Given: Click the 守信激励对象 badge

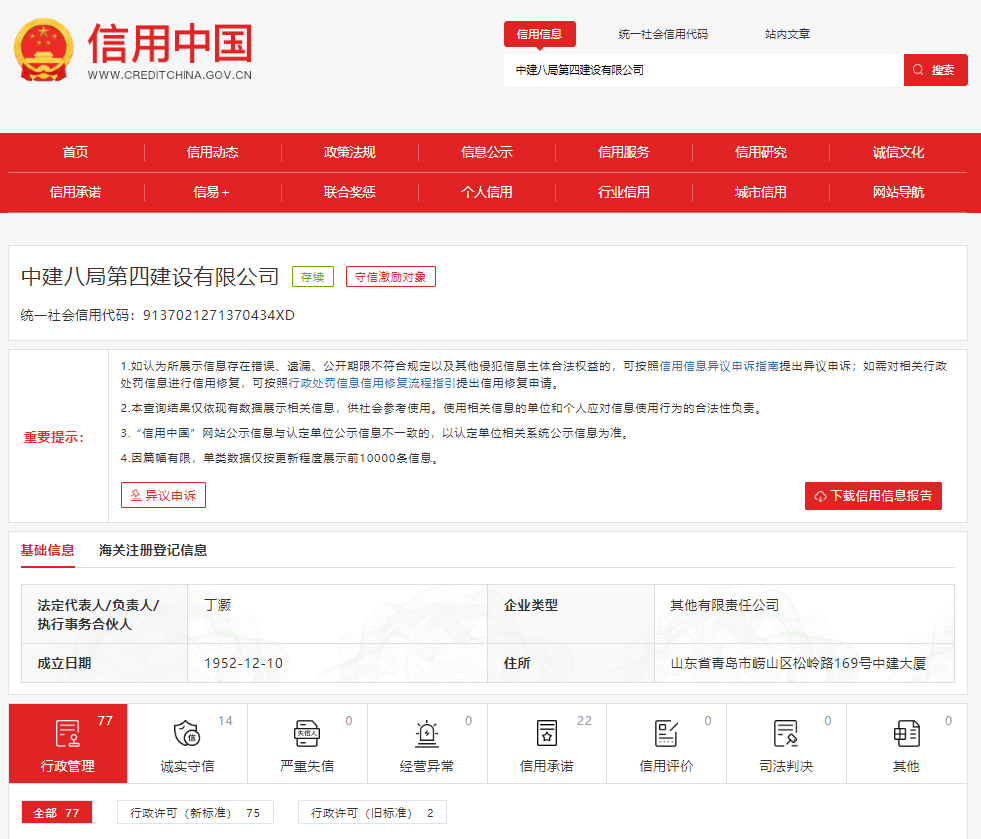Looking at the screenshot, I should [390, 277].
